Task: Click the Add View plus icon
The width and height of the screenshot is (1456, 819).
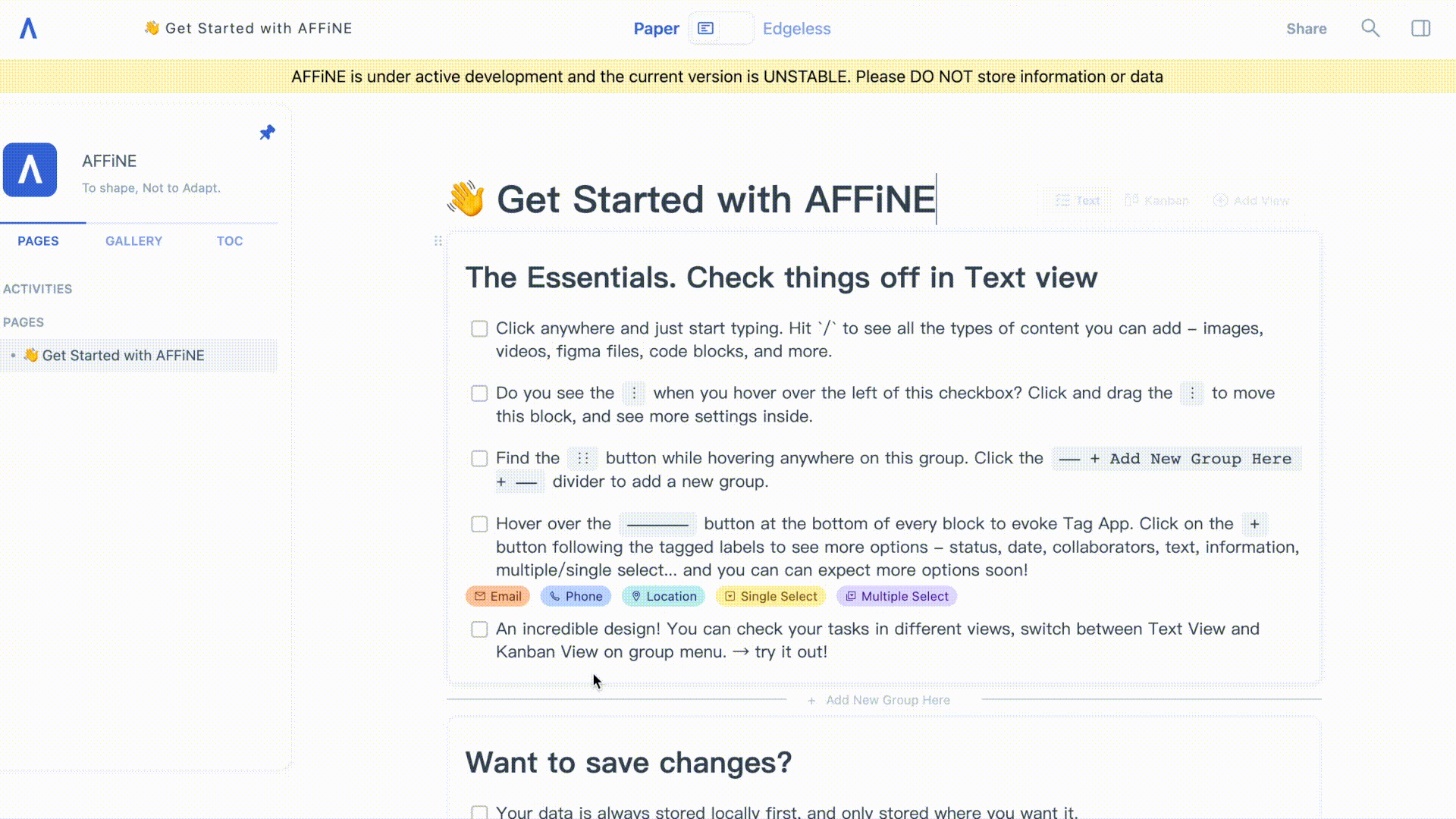Action: [1220, 200]
